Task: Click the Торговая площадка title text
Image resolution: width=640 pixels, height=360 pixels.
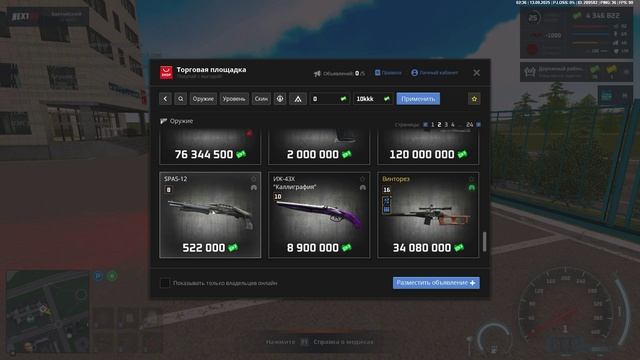Action: click(x=211, y=70)
